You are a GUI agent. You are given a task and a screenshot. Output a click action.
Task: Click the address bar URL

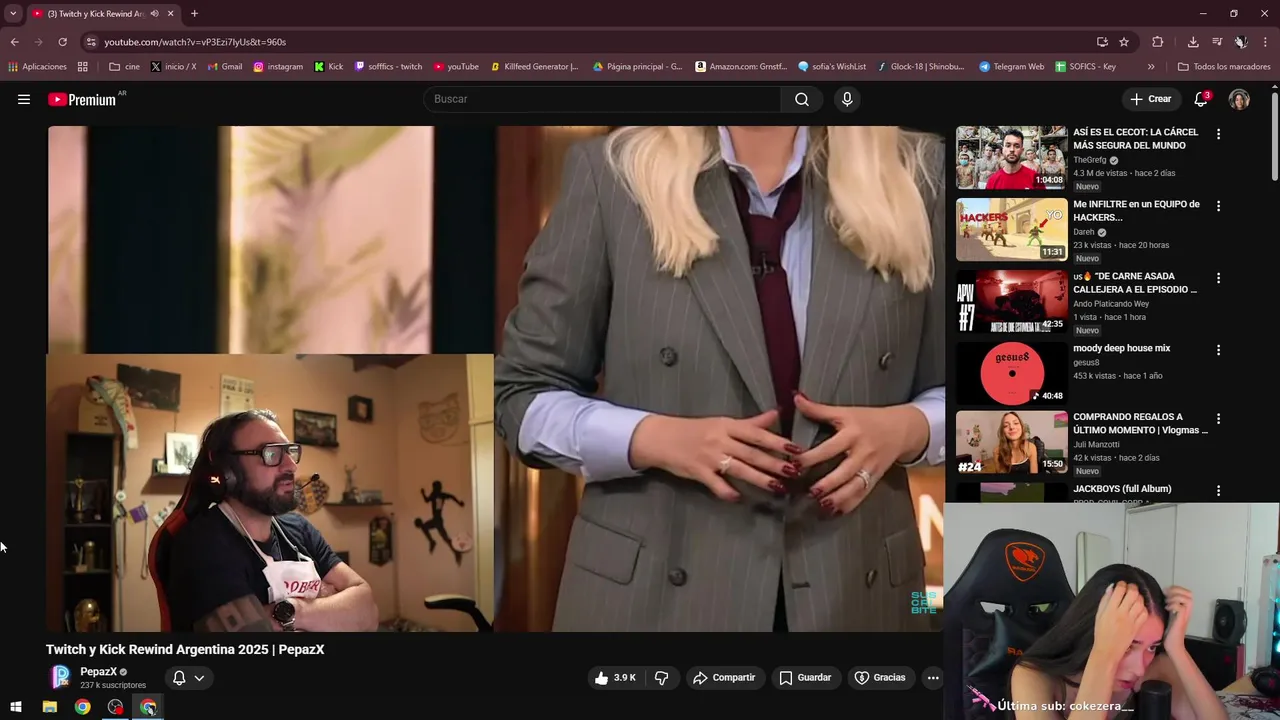[x=195, y=42]
